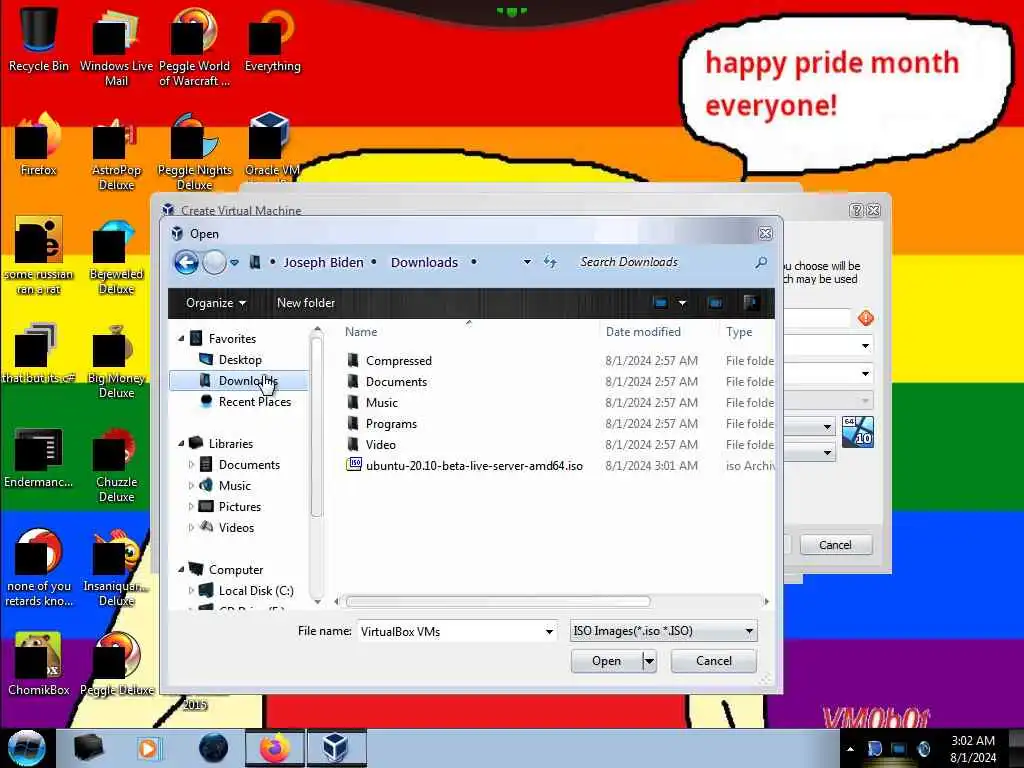
Task: Click the orange warning icon in the wizard
Action: (865, 318)
